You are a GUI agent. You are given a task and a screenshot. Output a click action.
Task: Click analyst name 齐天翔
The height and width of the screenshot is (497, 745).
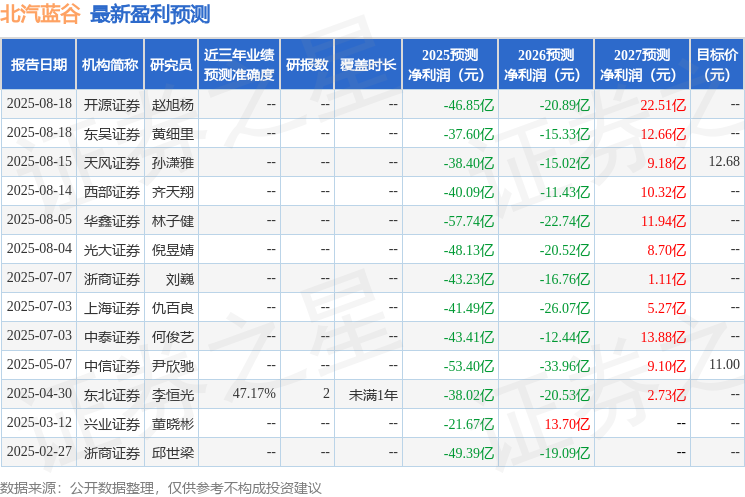pos(172,192)
